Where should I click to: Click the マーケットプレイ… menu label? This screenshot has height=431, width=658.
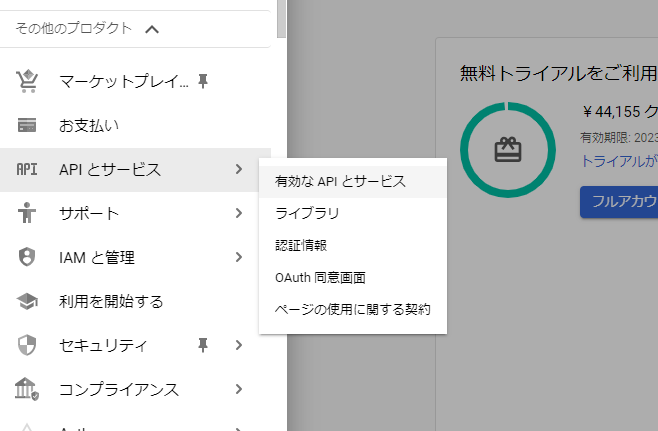(124, 81)
